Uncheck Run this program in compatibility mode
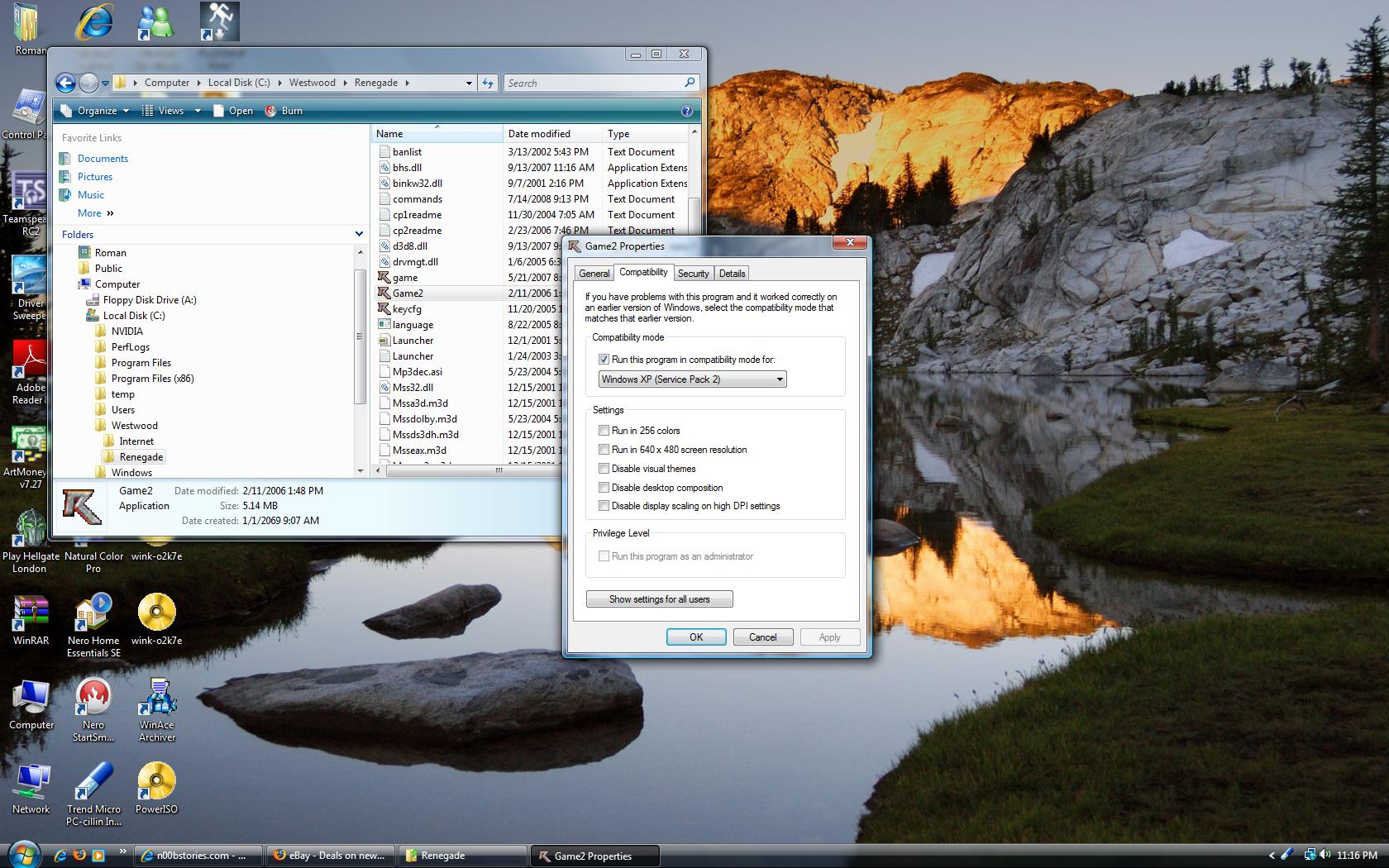This screenshot has height=868, width=1389. point(604,360)
